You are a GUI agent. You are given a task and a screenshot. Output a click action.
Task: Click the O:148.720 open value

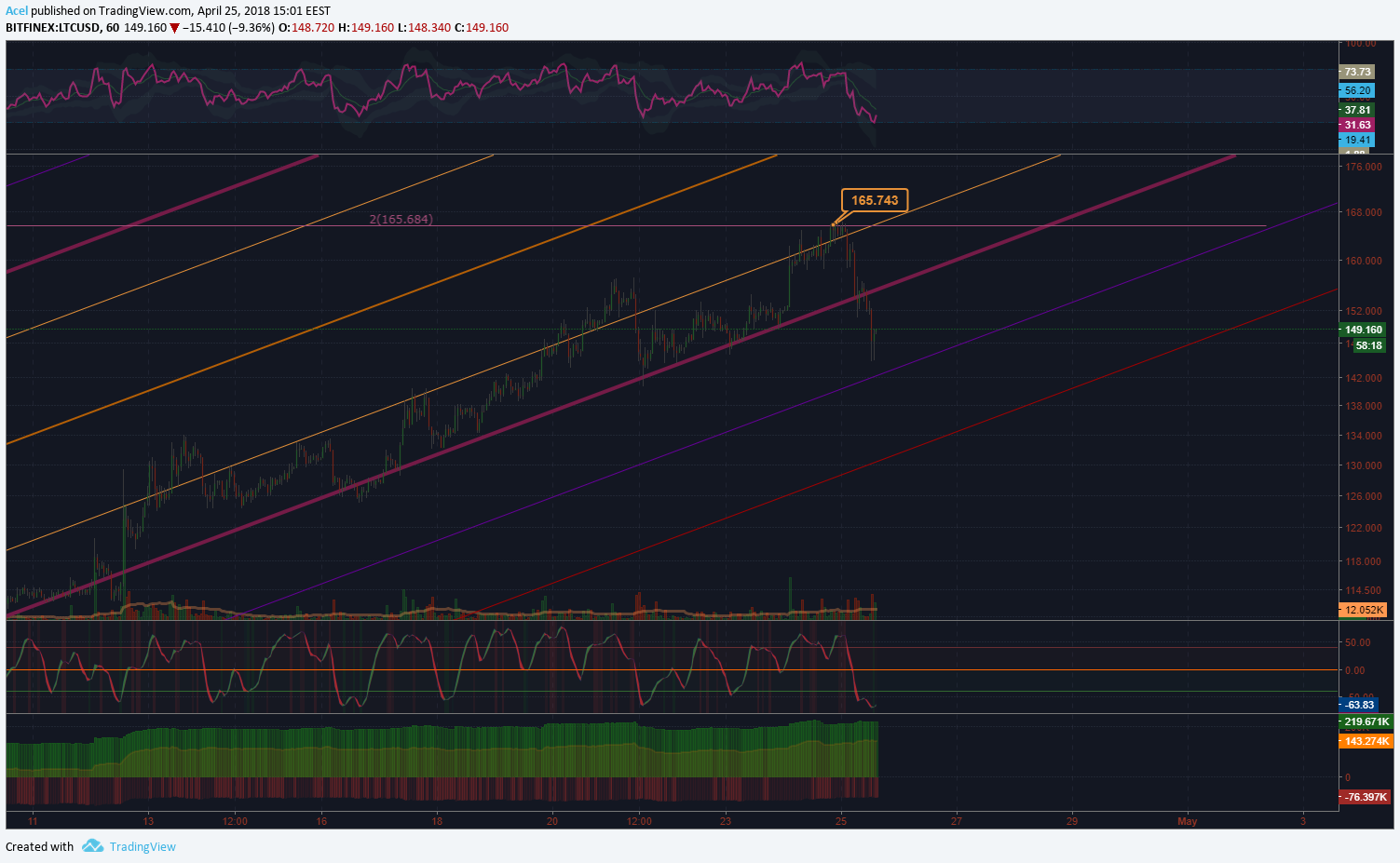tap(306, 28)
